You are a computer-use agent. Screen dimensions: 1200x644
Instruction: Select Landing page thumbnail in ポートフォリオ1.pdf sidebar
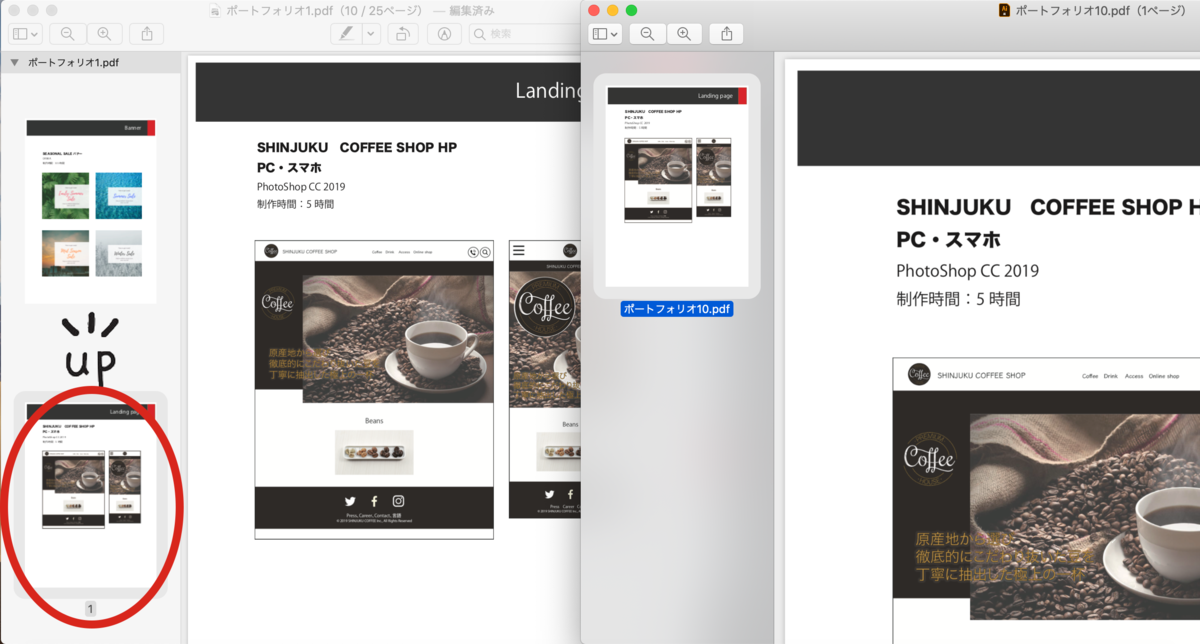pos(91,494)
